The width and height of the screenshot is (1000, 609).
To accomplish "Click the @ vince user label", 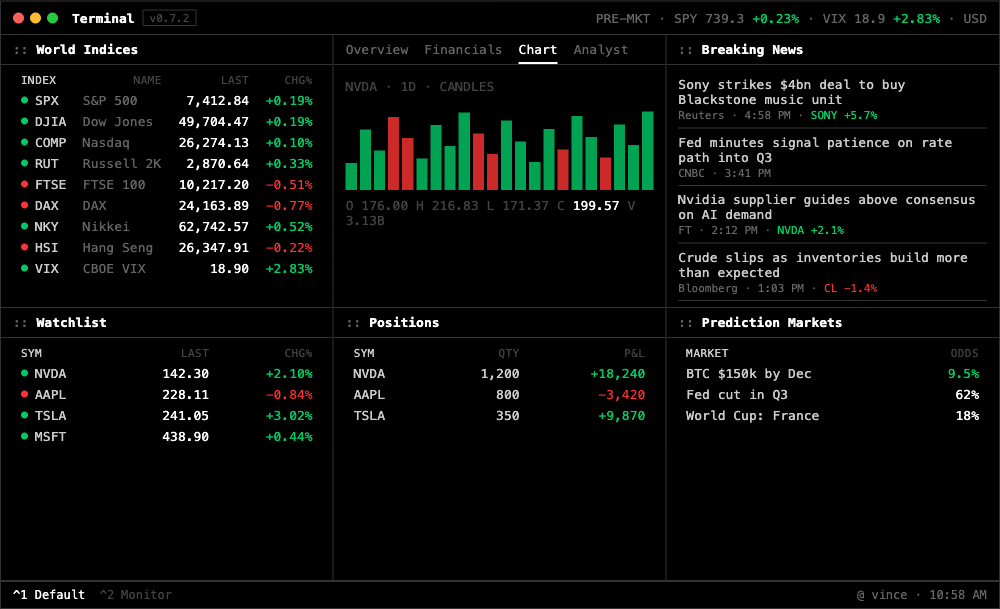I will tap(881, 595).
